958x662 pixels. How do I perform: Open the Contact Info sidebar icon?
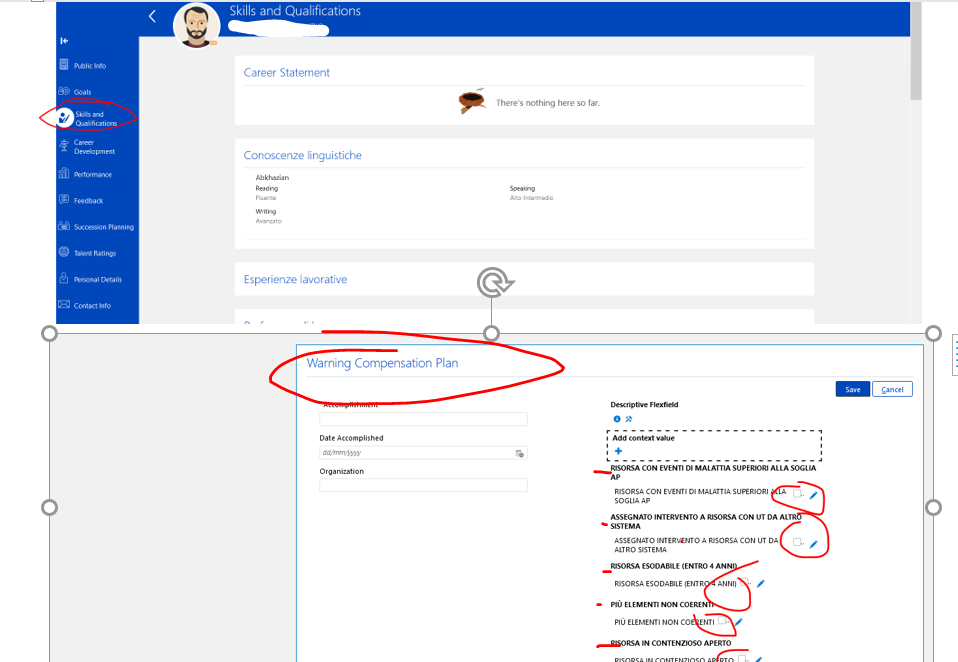click(x=63, y=305)
